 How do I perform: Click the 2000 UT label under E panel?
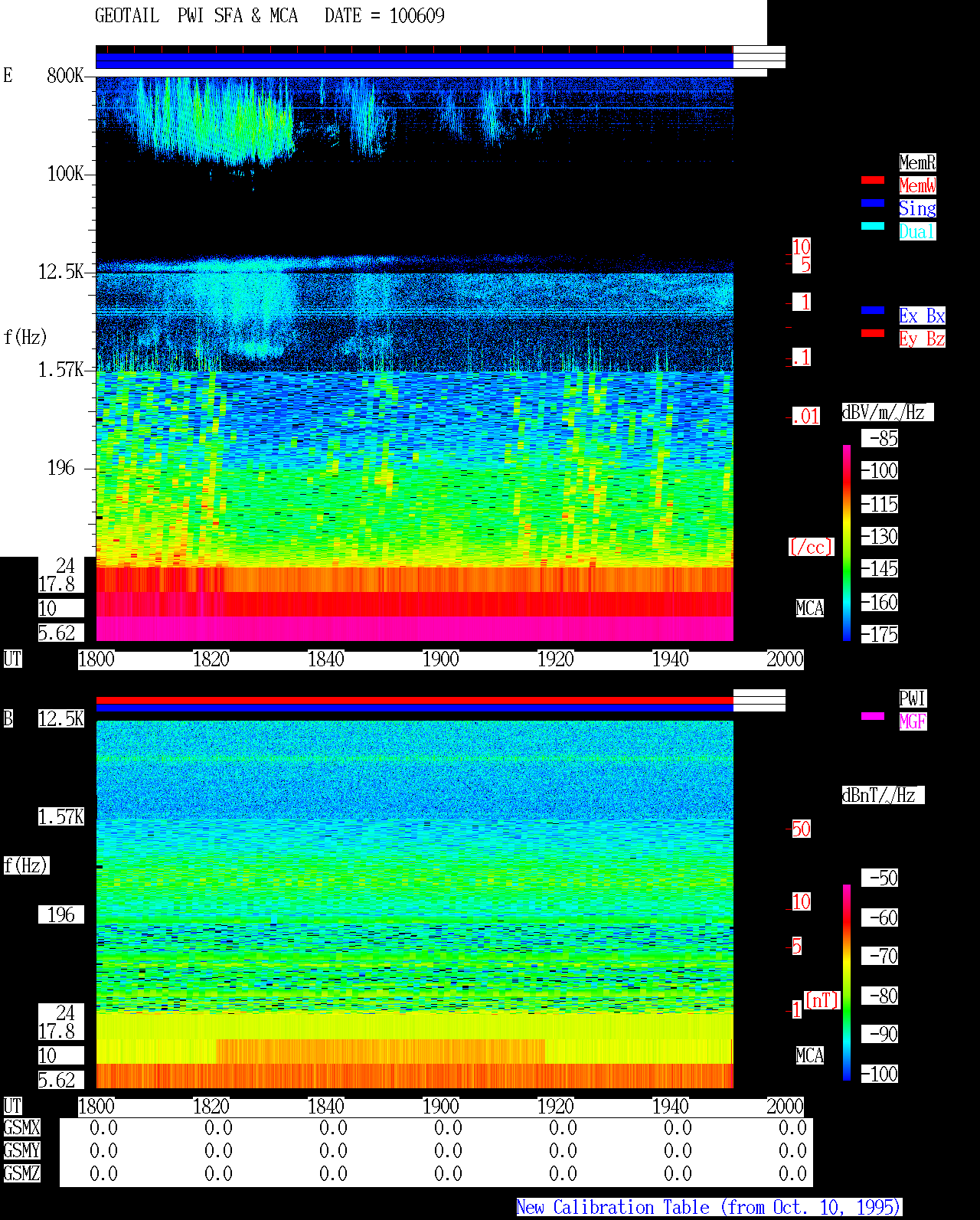coord(785,659)
